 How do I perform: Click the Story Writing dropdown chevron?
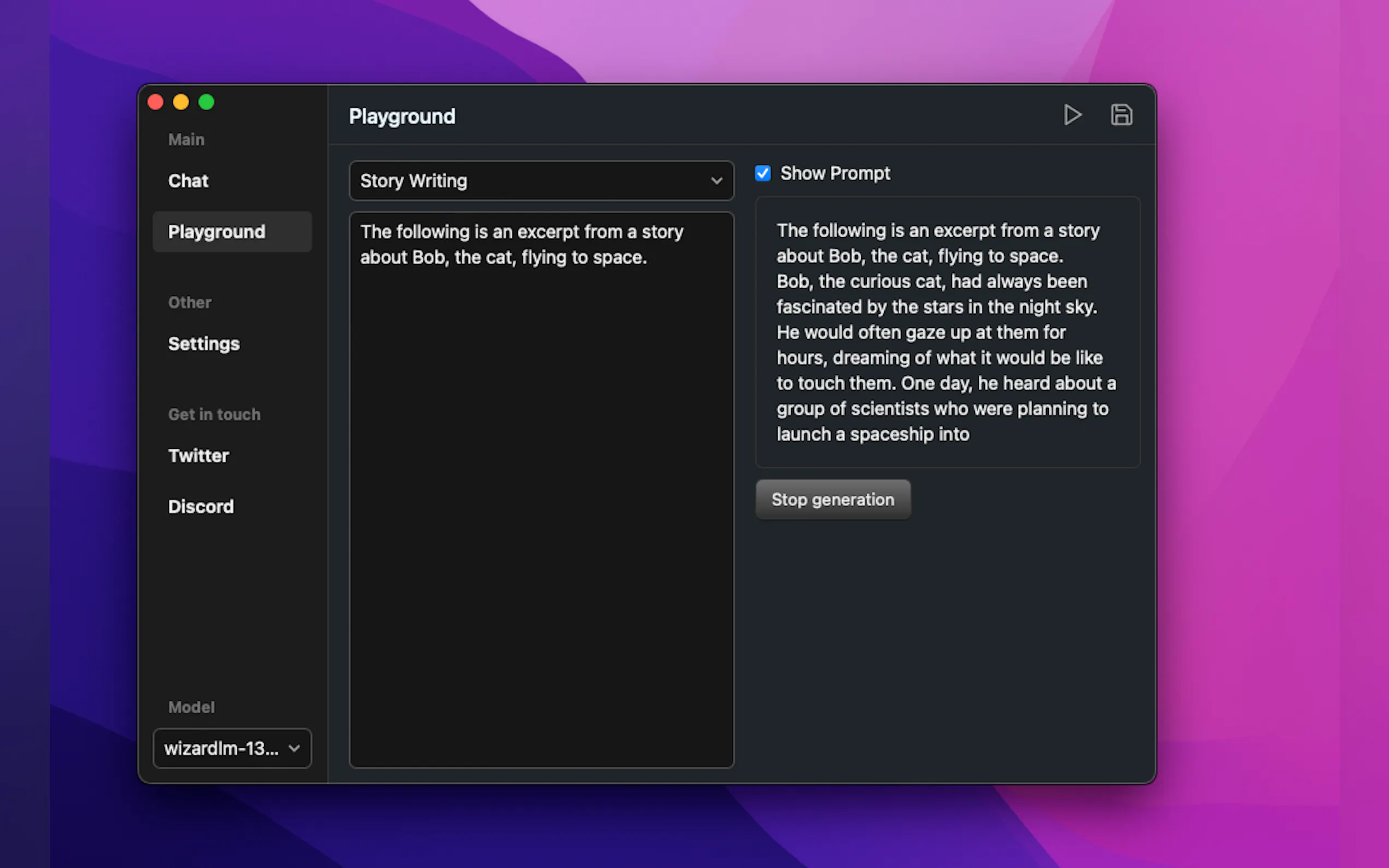[716, 181]
